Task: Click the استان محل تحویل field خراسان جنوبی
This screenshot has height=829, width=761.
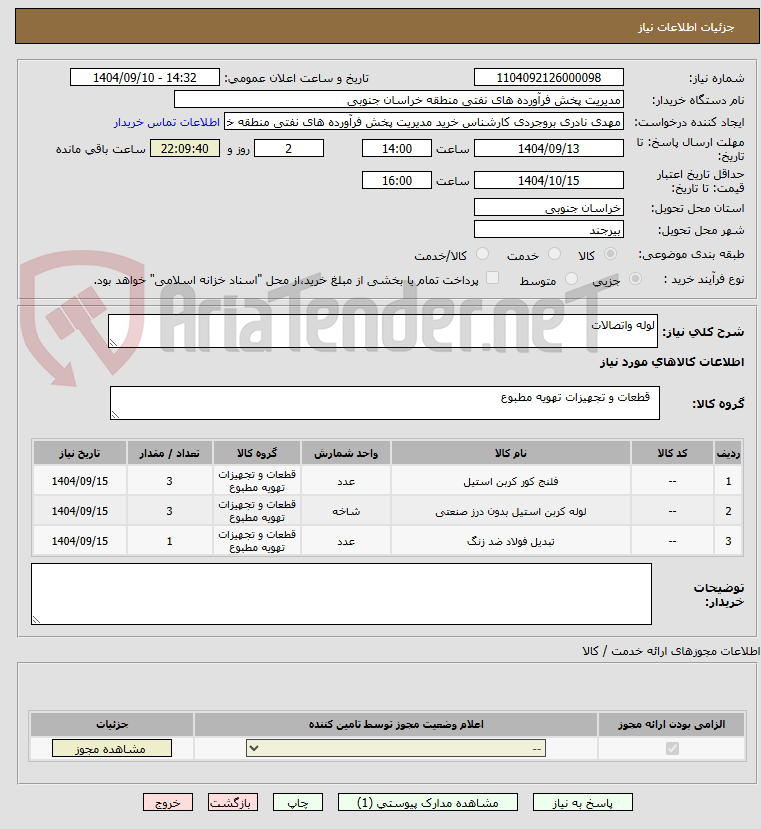Action: pyautogui.click(x=548, y=208)
